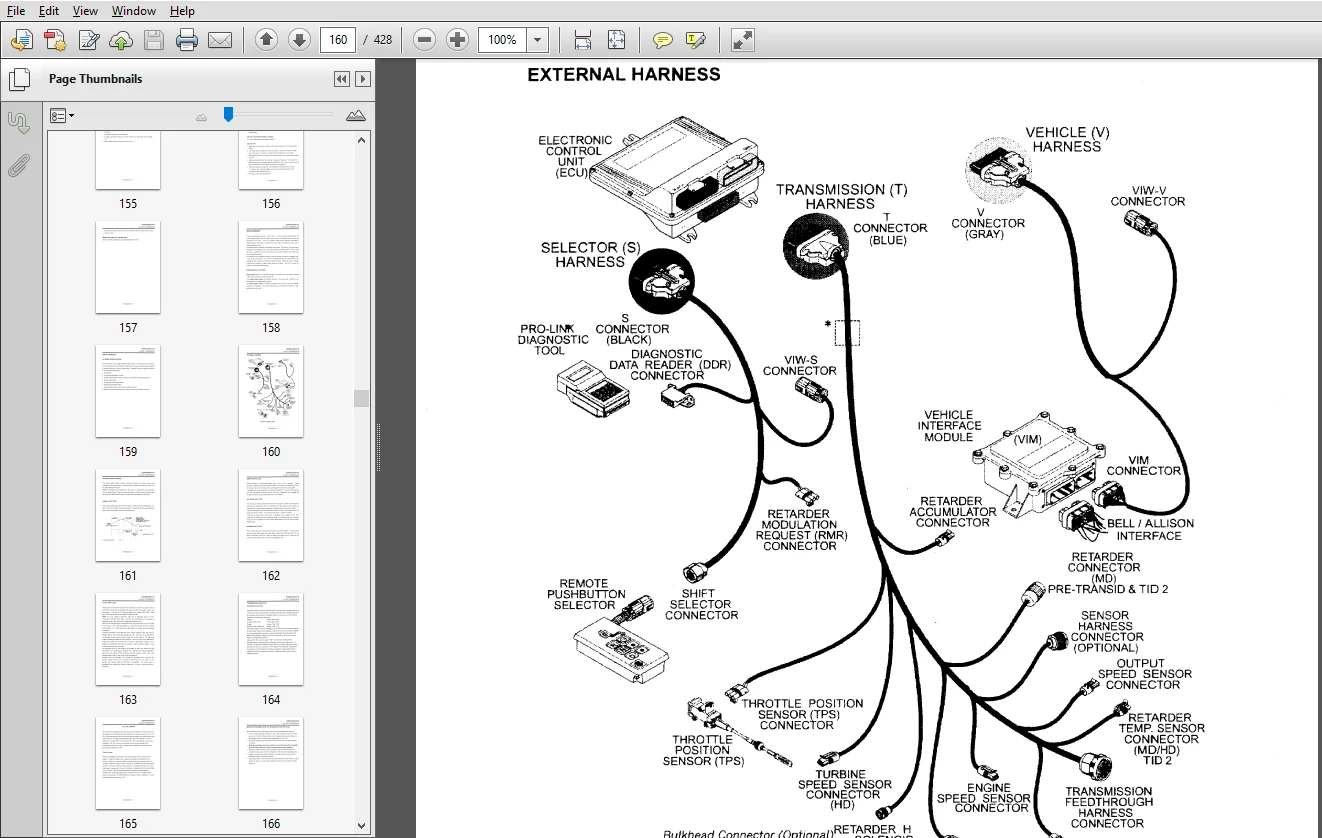Click the fit one full page icon
The width and height of the screenshot is (1322, 838).
(616, 40)
